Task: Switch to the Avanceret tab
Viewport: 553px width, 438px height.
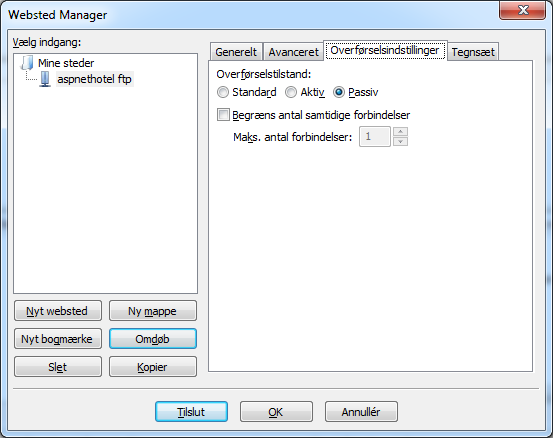Action: point(293,52)
